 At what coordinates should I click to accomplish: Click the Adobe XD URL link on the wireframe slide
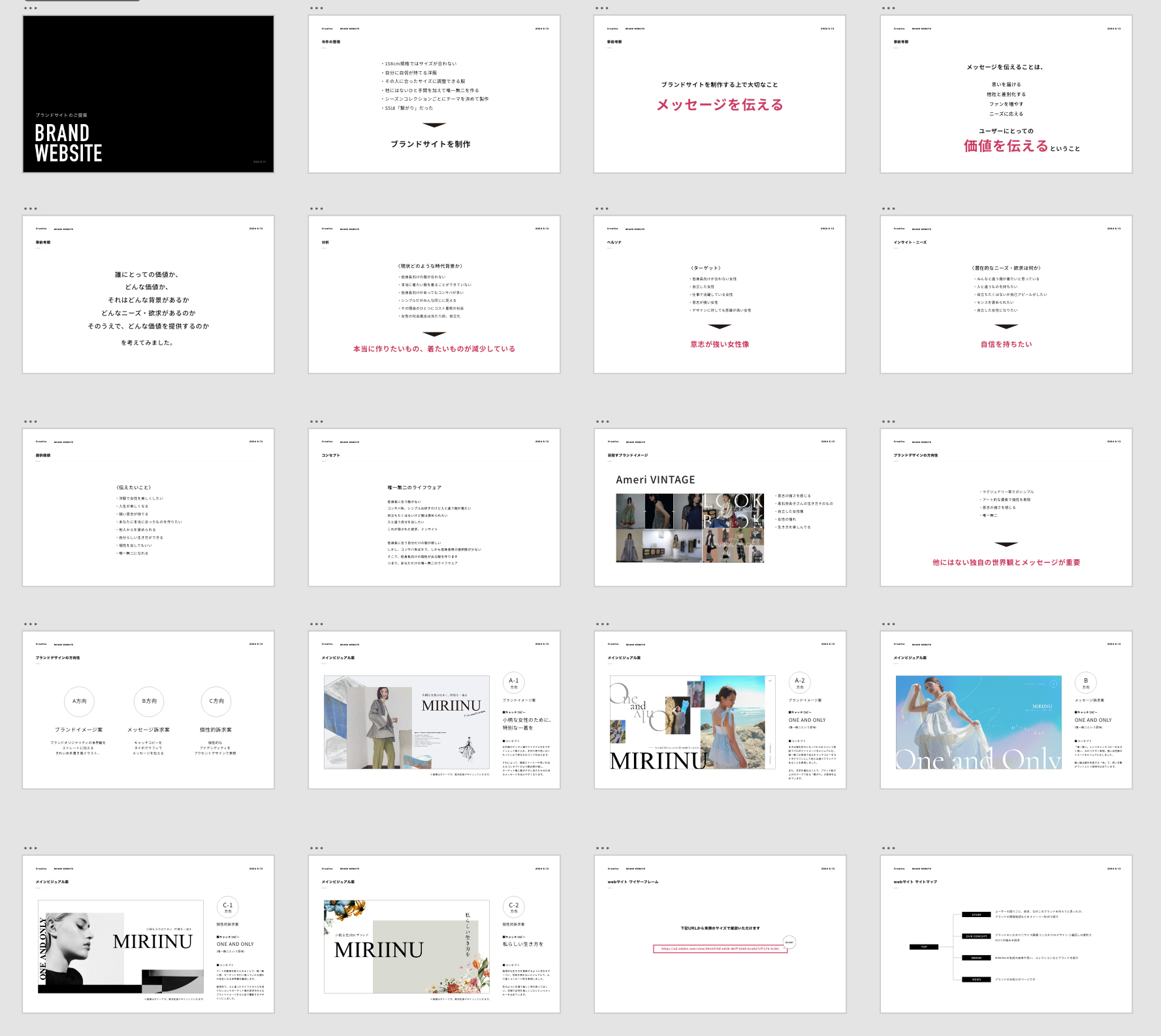pyautogui.click(x=720, y=949)
